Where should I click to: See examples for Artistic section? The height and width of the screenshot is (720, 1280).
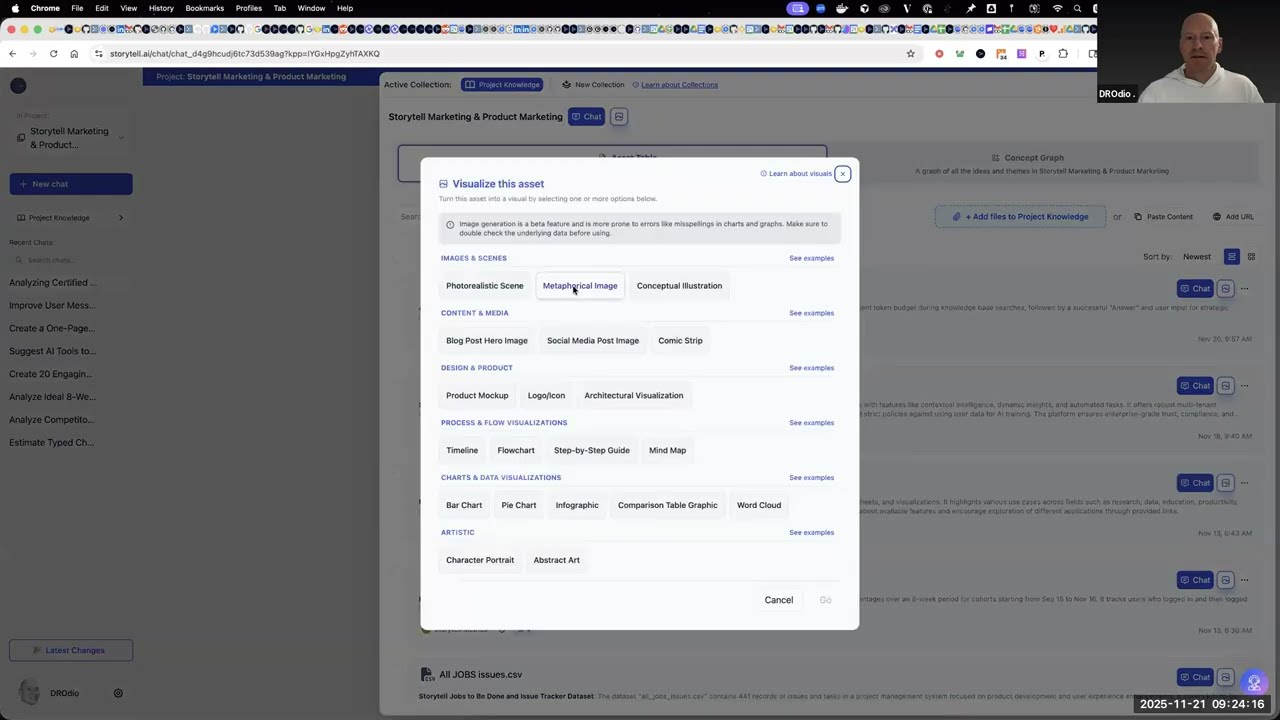(811, 534)
